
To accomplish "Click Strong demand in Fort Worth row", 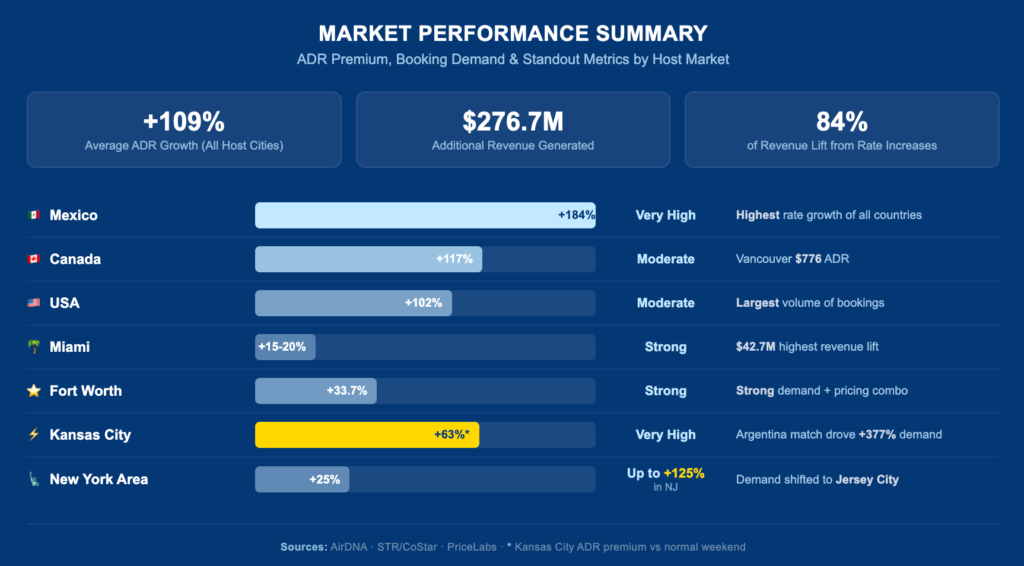I will (x=665, y=391).
